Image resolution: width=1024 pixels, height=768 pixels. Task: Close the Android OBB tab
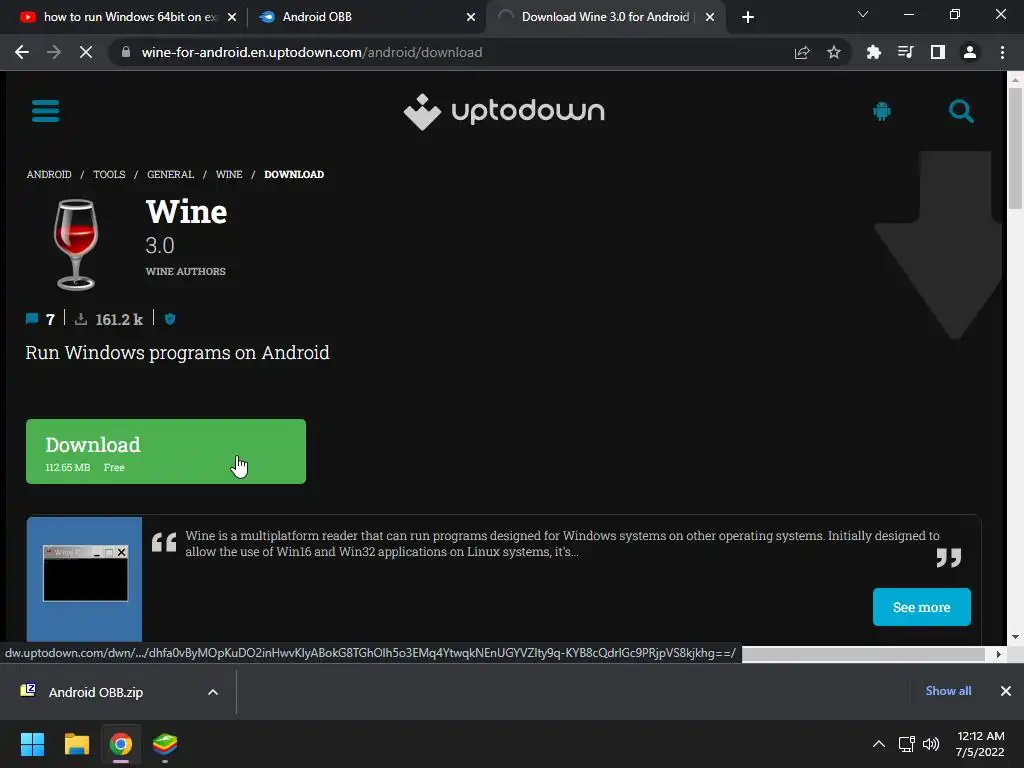pyautogui.click(x=471, y=17)
